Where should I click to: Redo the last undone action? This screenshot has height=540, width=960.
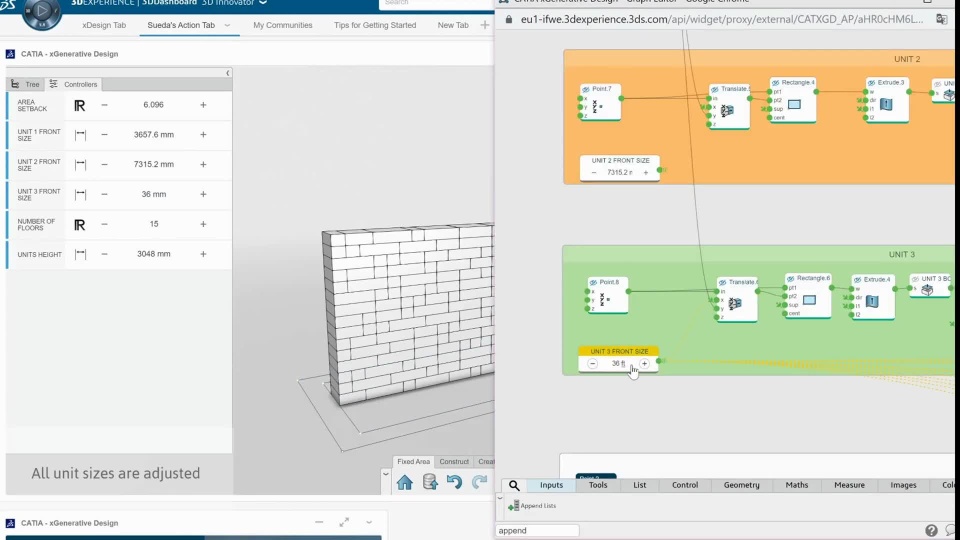point(479,482)
